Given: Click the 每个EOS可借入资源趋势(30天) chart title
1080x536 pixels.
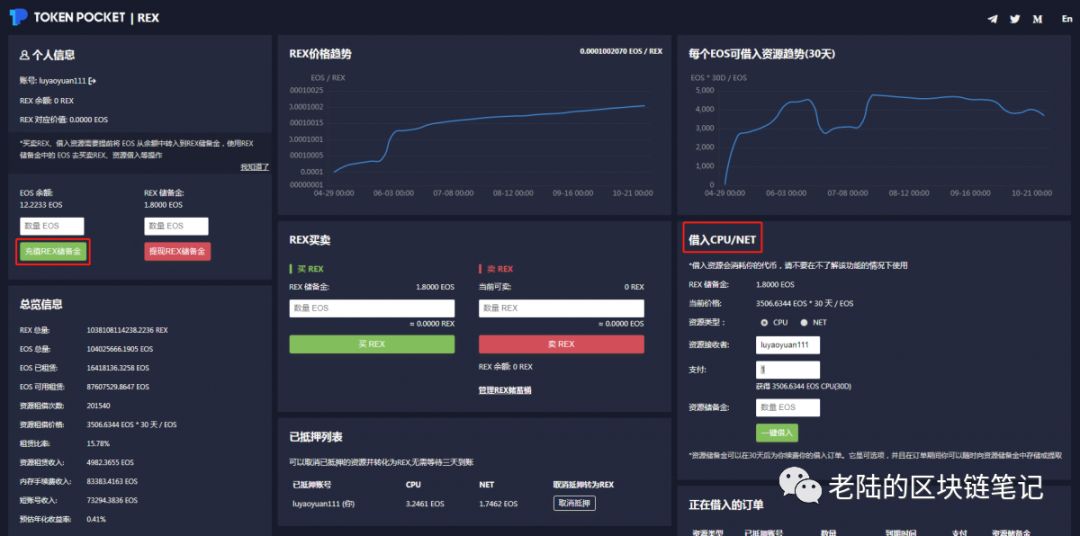Looking at the screenshot, I should pyautogui.click(x=762, y=54).
